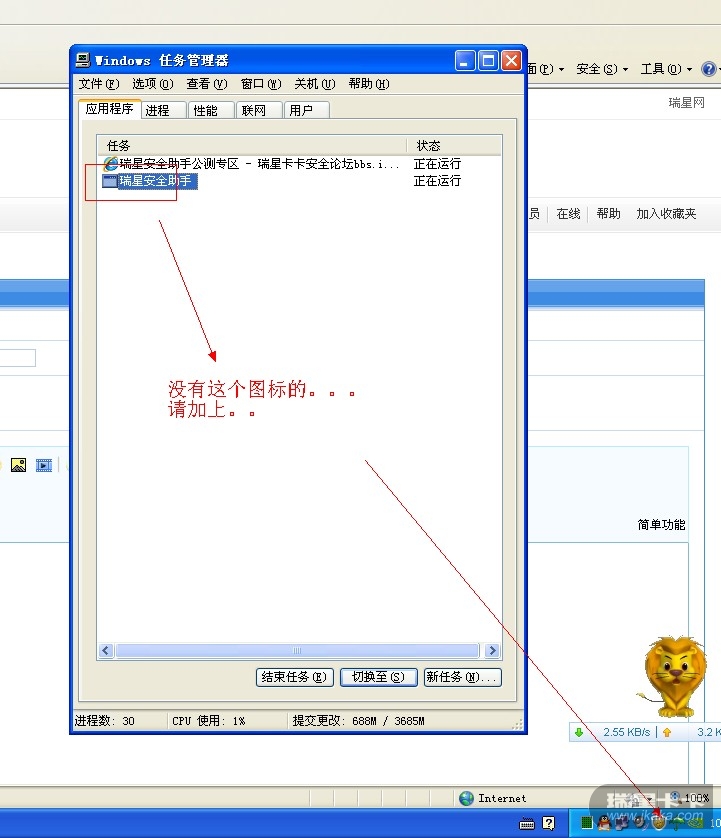Switch to the 性能 tab
Image resolution: width=721 pixels, height=838 pixels.
coord(211,110)
